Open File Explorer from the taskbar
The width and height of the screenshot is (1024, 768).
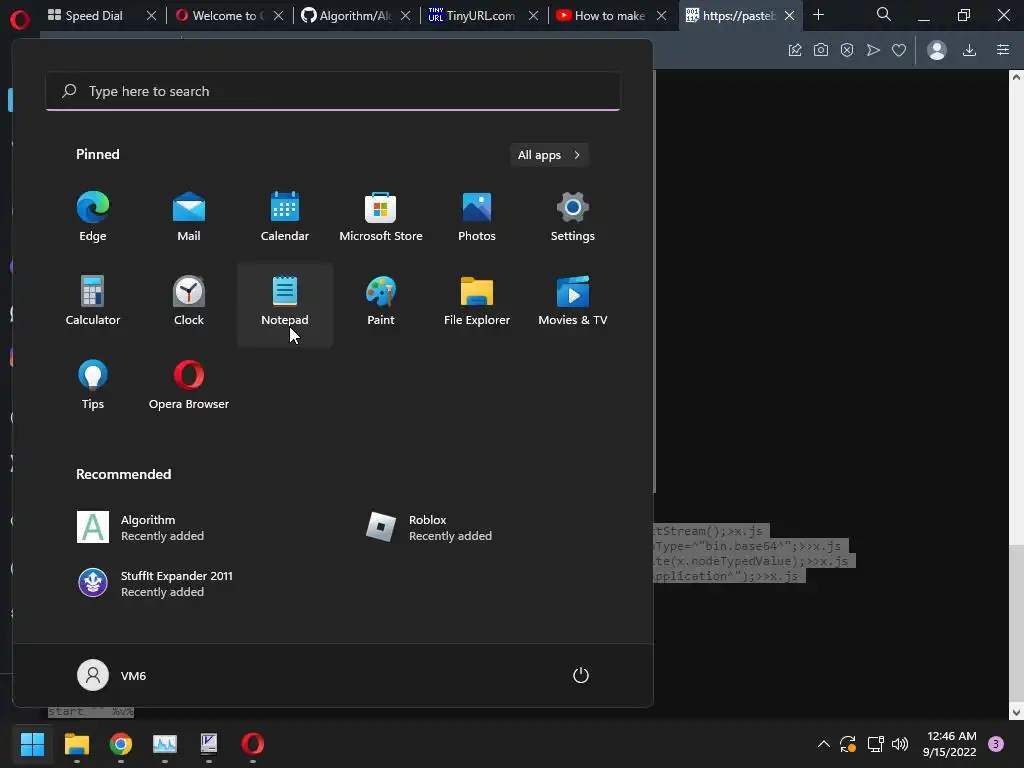(x=76, y=743)
